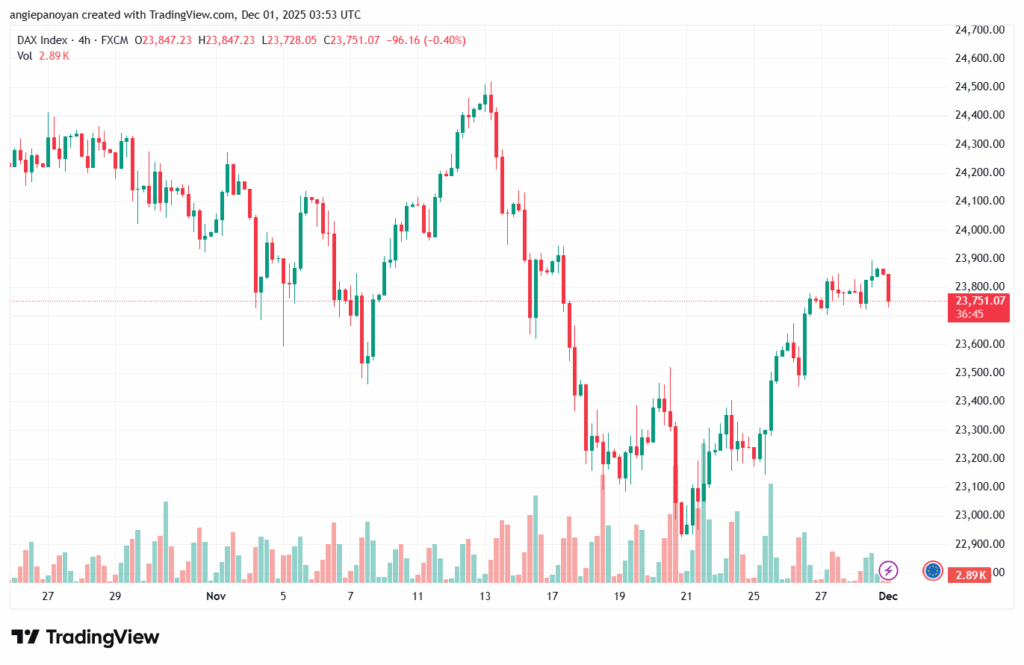Click the 13 date on time axis

click(485, 596)
